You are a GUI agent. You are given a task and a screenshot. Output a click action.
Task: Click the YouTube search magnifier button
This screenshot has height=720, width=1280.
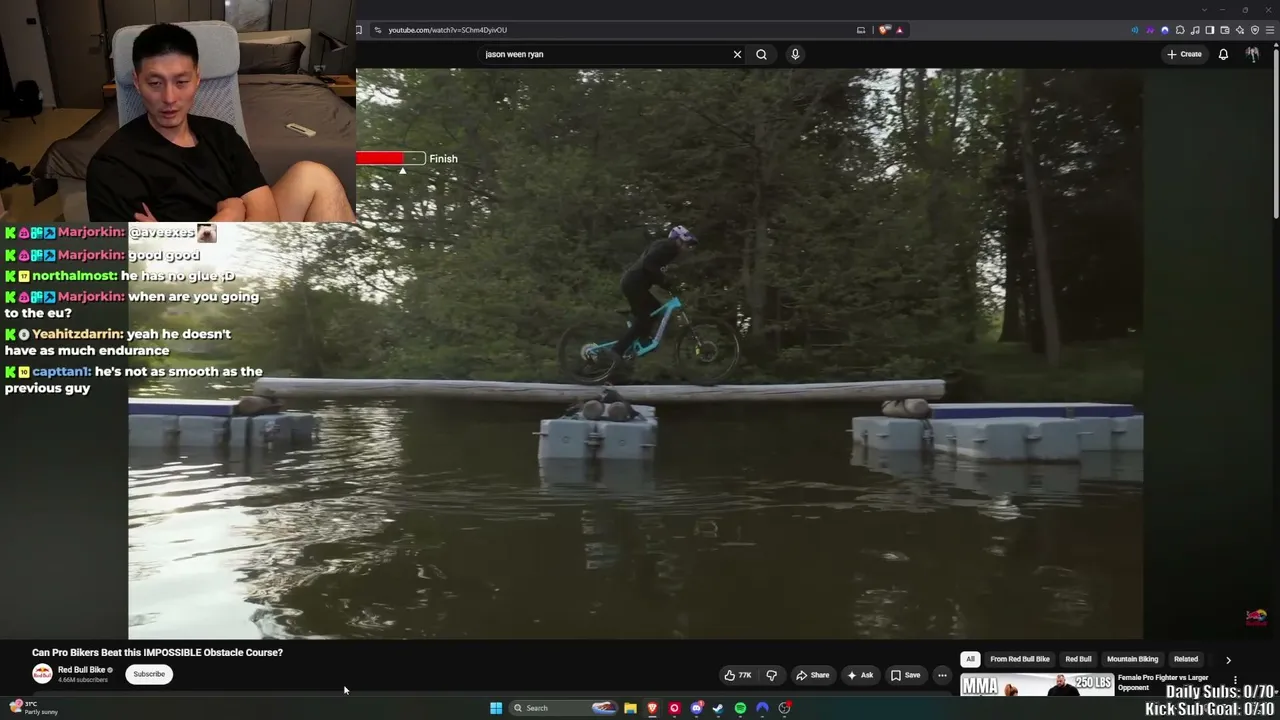coord(761,54)
